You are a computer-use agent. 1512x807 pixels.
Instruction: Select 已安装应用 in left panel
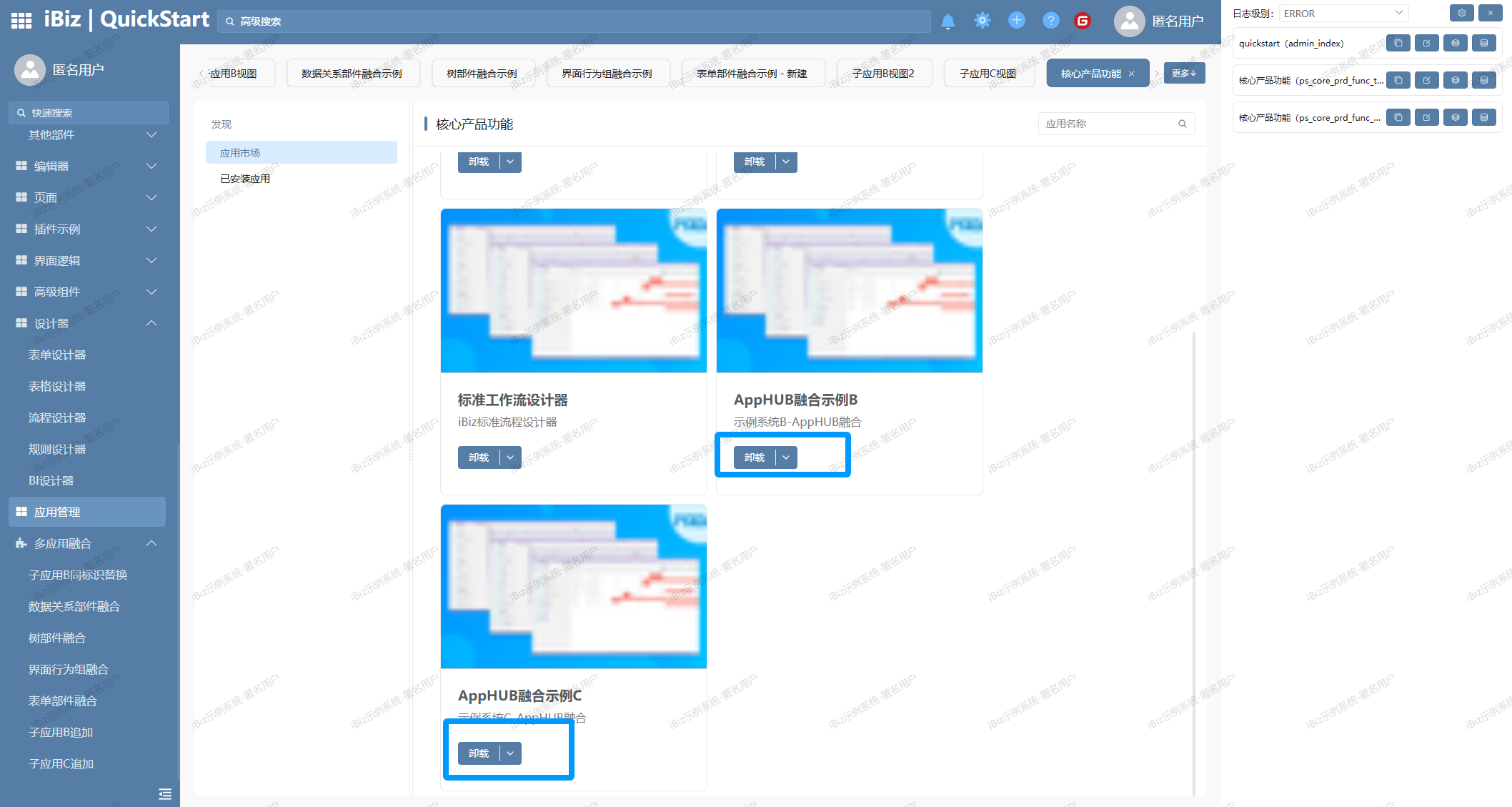(x=245, y=179)
